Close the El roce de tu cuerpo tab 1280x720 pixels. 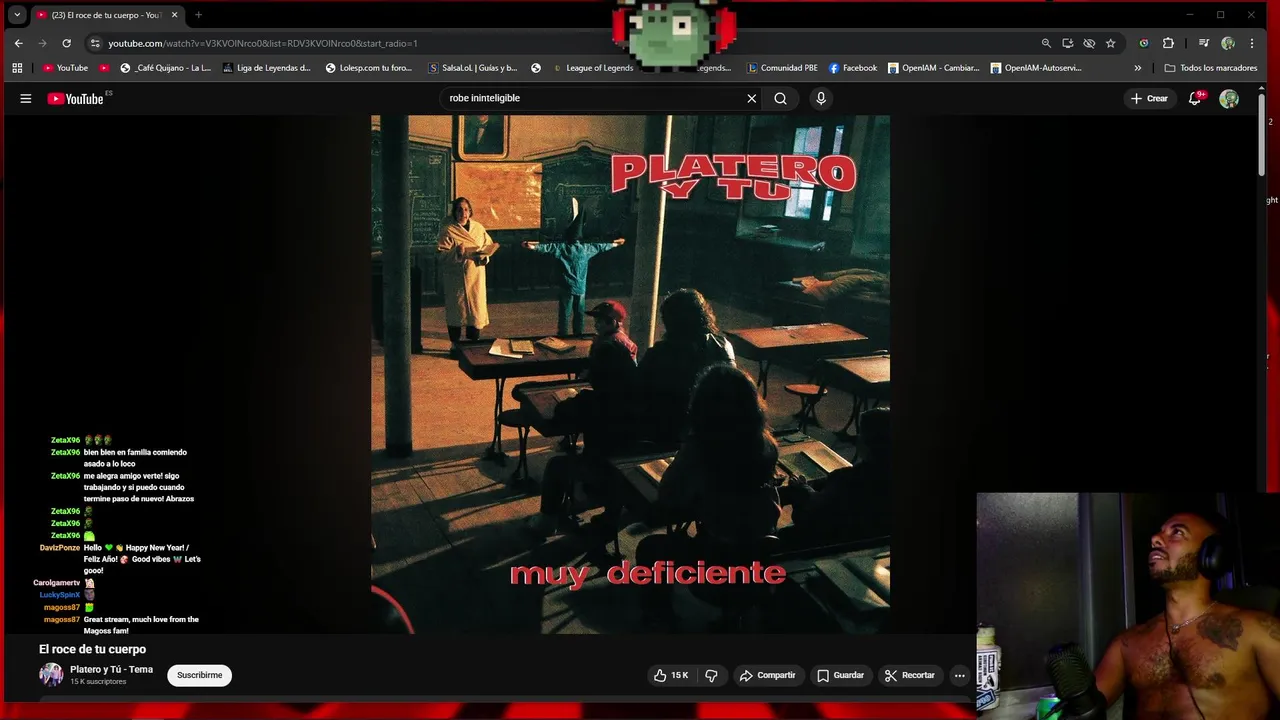coord(174,15)
